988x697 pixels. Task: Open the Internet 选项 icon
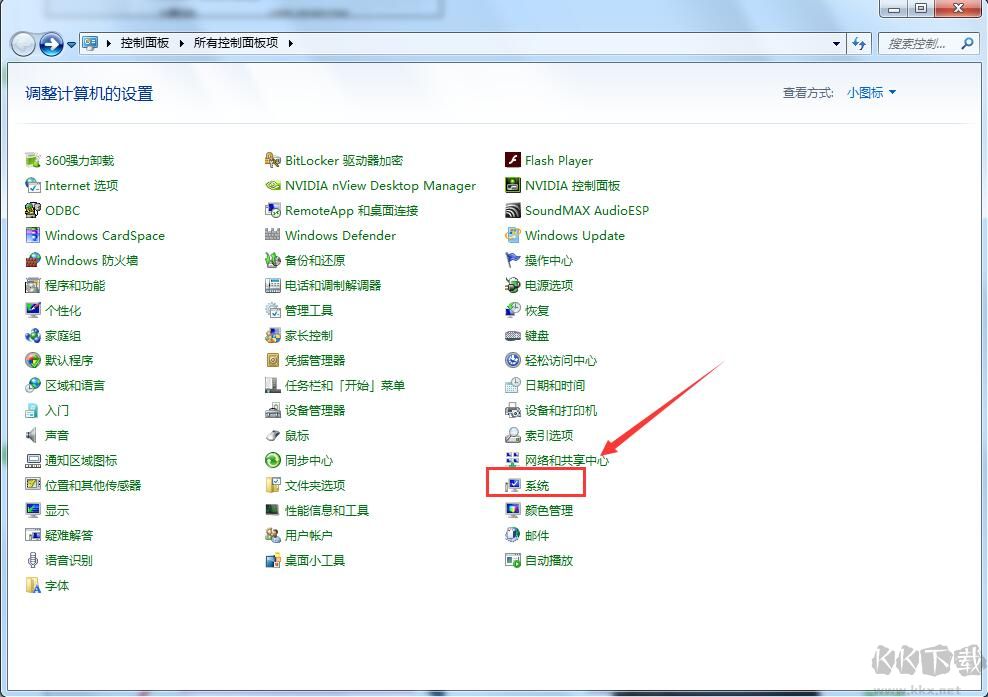(33, 185)
